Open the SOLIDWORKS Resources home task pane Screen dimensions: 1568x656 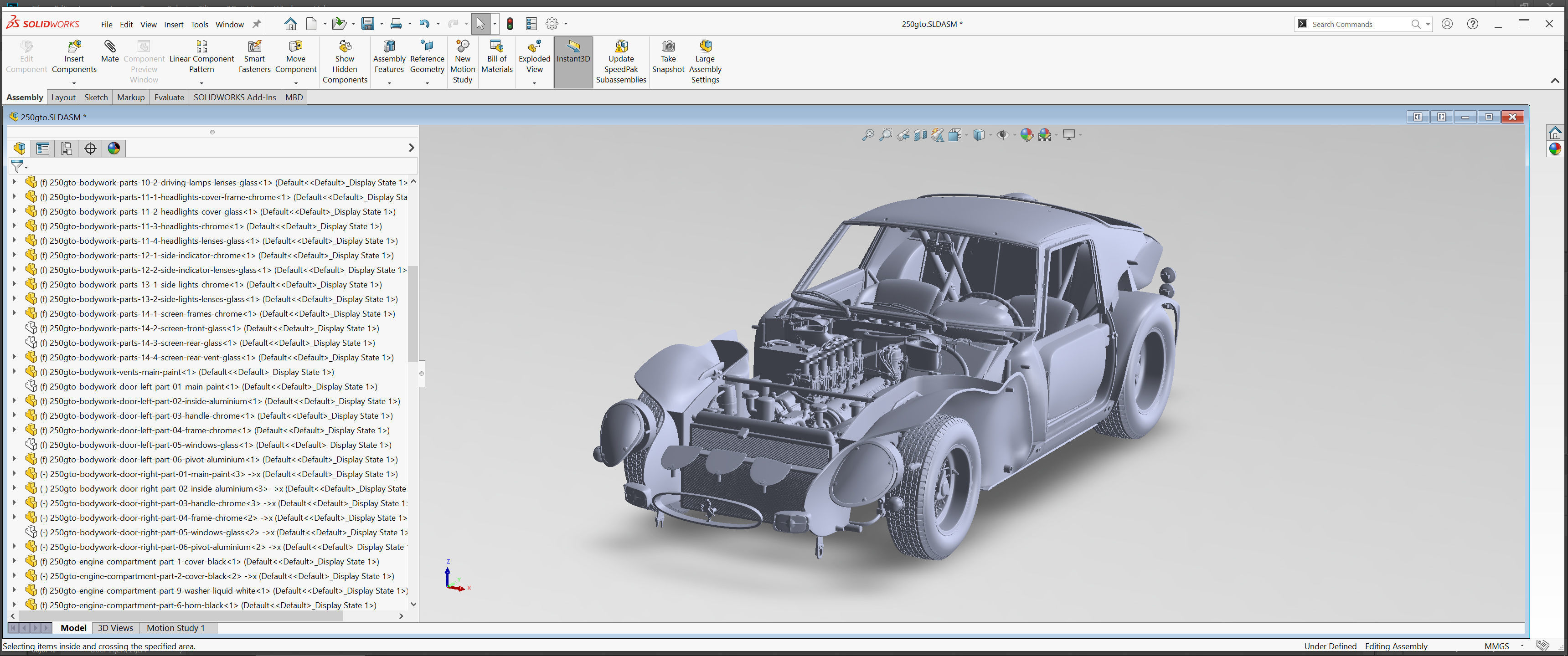pyautogui.click(x=1555, y=133)
